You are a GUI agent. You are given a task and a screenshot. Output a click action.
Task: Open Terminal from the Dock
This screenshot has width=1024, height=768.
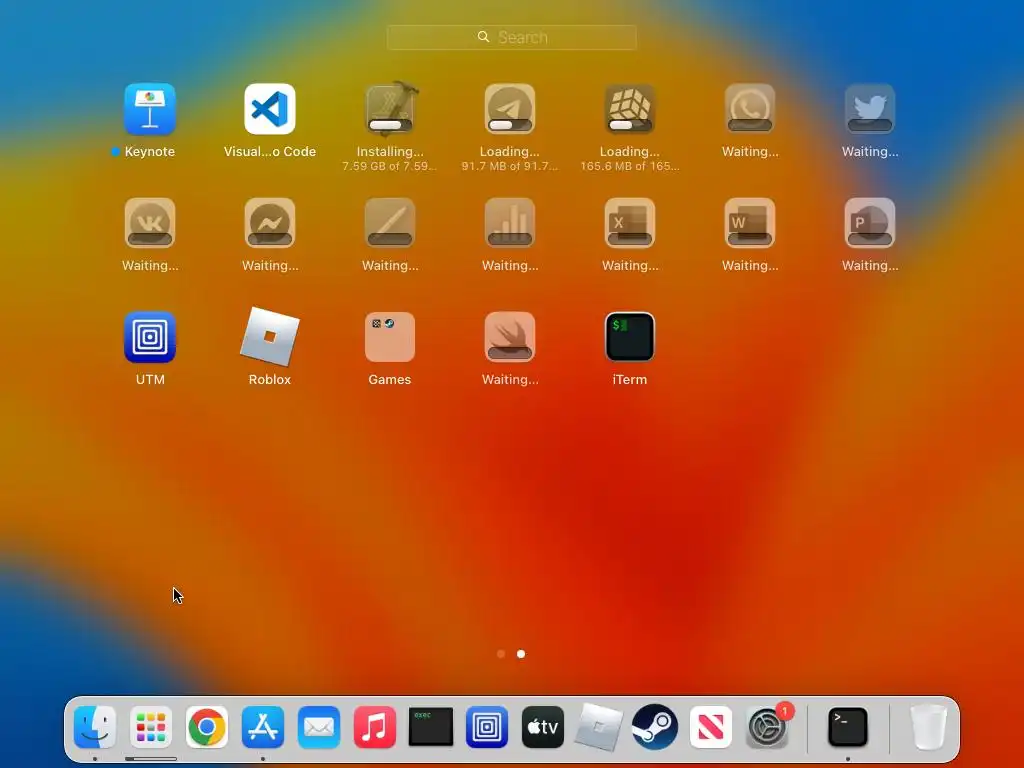pyautogui.click(x=848, y=727)
